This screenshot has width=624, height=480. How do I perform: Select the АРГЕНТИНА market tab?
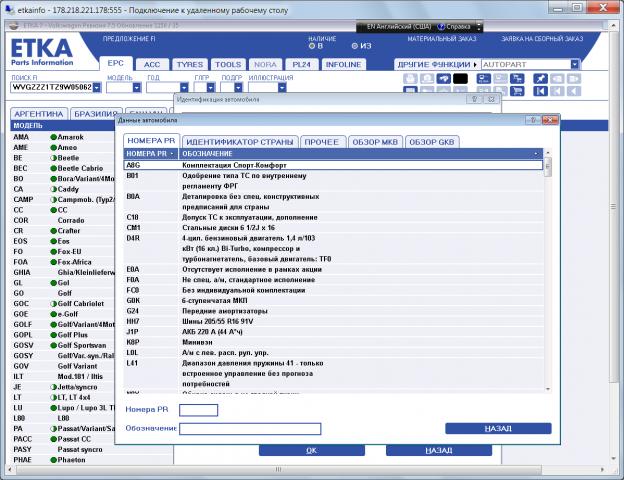click(x=39, y=114)
